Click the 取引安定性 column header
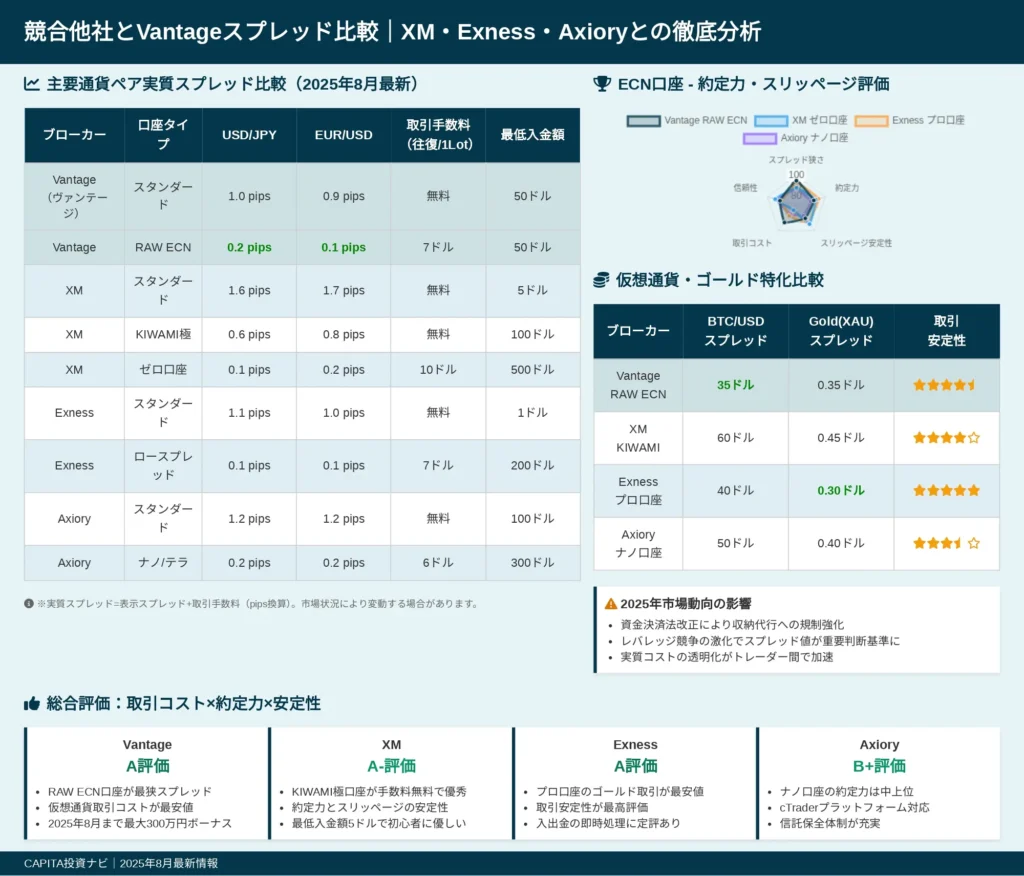This screenshot has height=876, width=1024. tap(946, 331)
